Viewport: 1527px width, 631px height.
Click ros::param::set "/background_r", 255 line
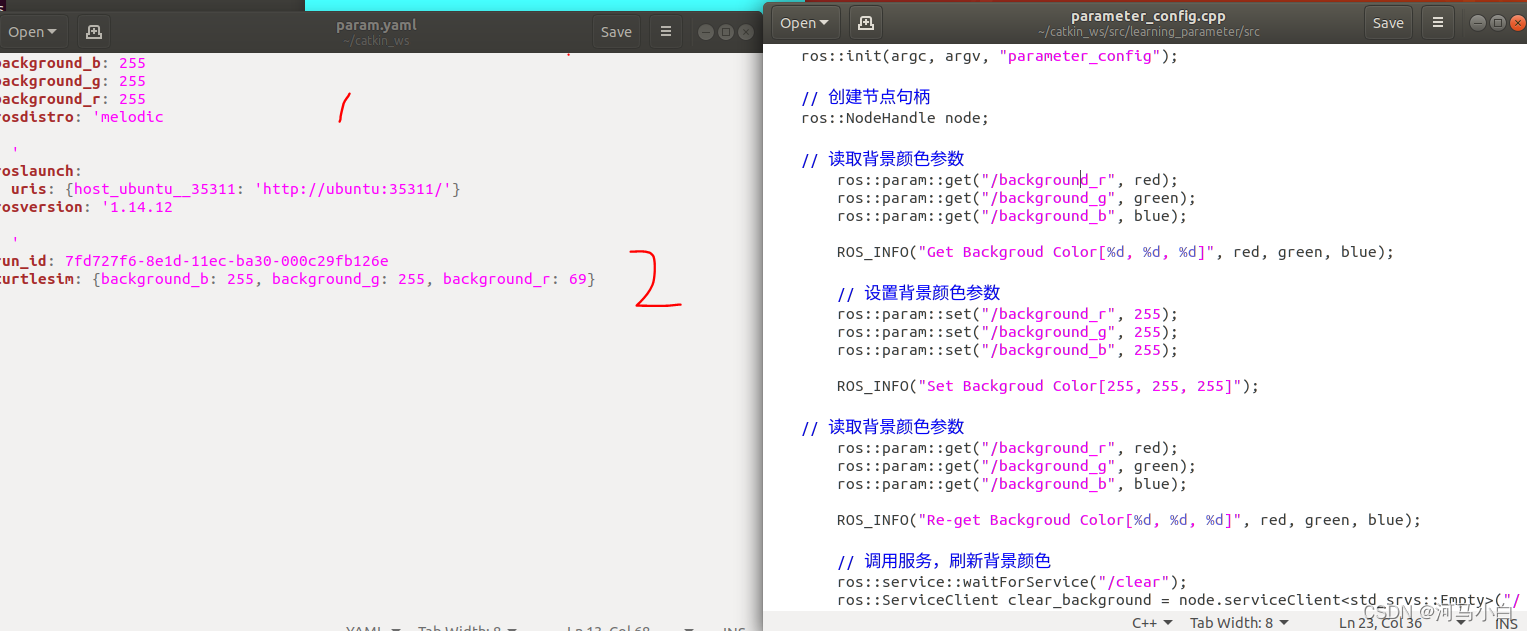pyautogui.click(x=1008, y=314)
